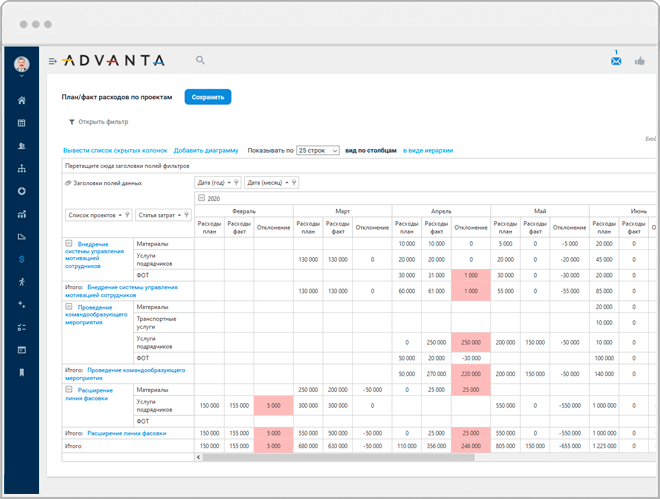
Task: Click filter icon on Список проектов field
Action: click(127, 215)
